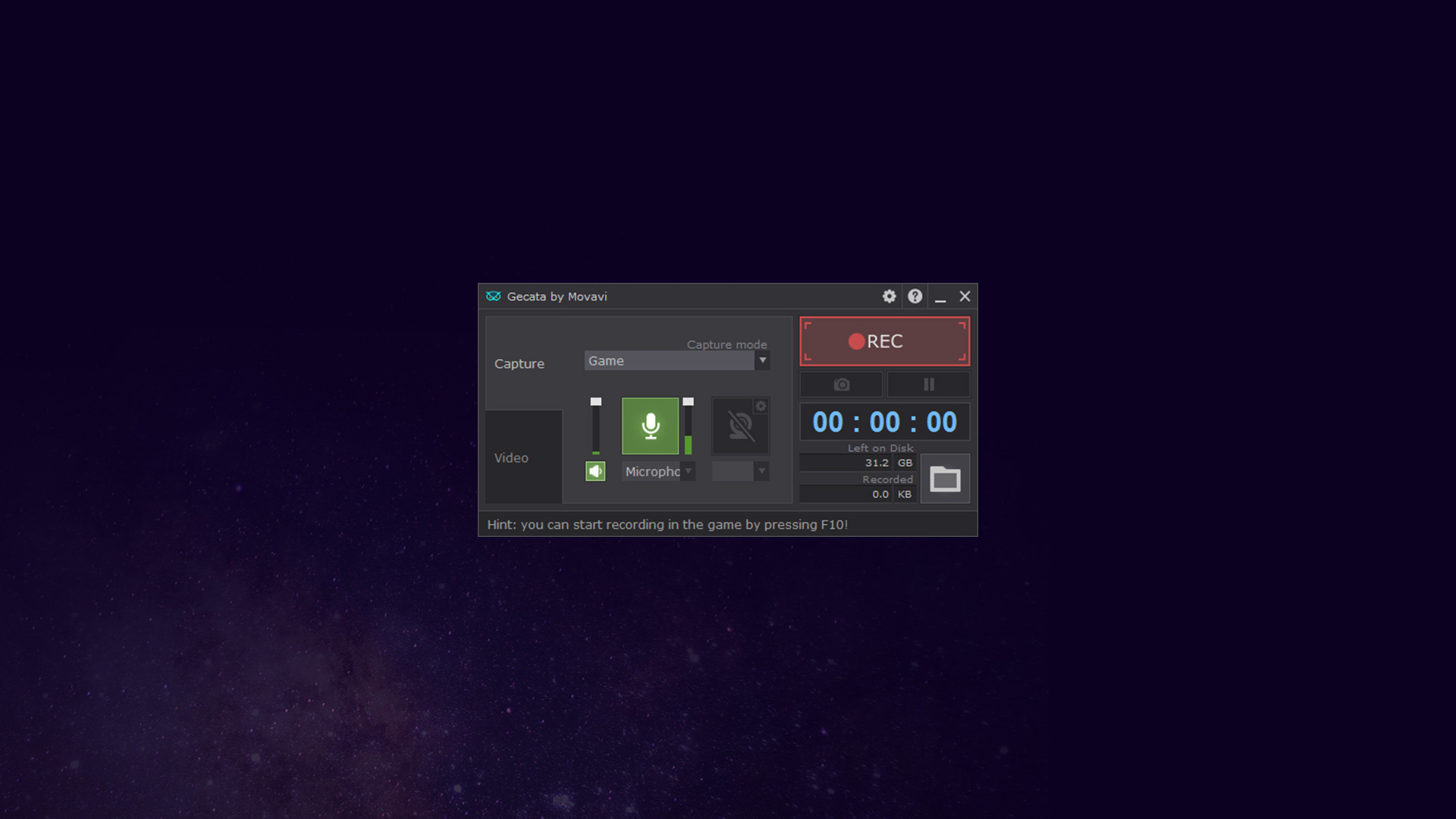Pause recording with the pause button
The width and height of the screenshot is (1456, 819).
(x=929, y=384)
